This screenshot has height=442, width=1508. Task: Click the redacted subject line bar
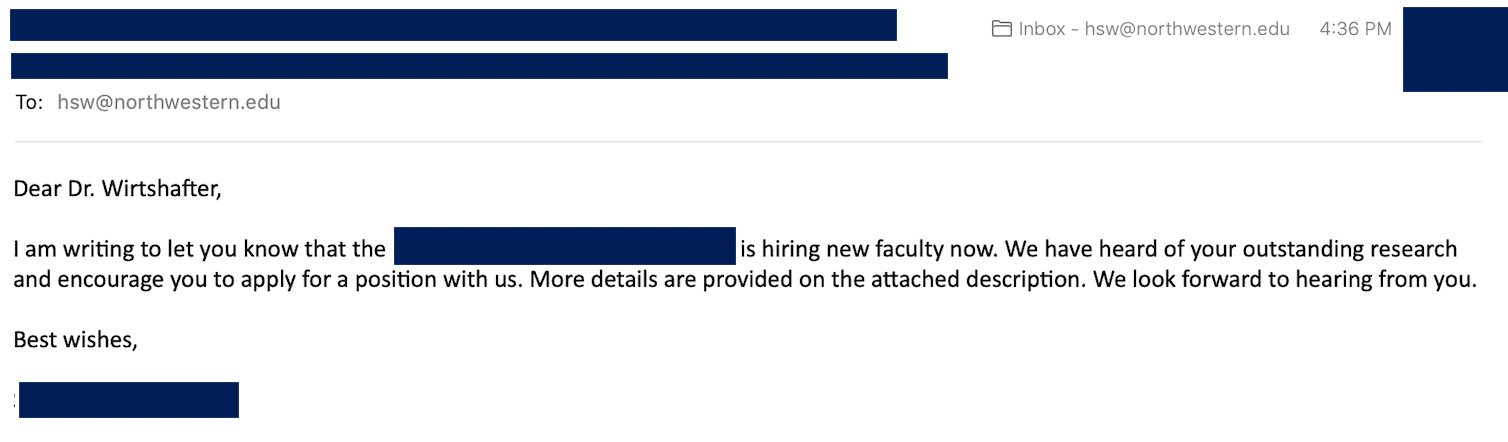(479, 66)
